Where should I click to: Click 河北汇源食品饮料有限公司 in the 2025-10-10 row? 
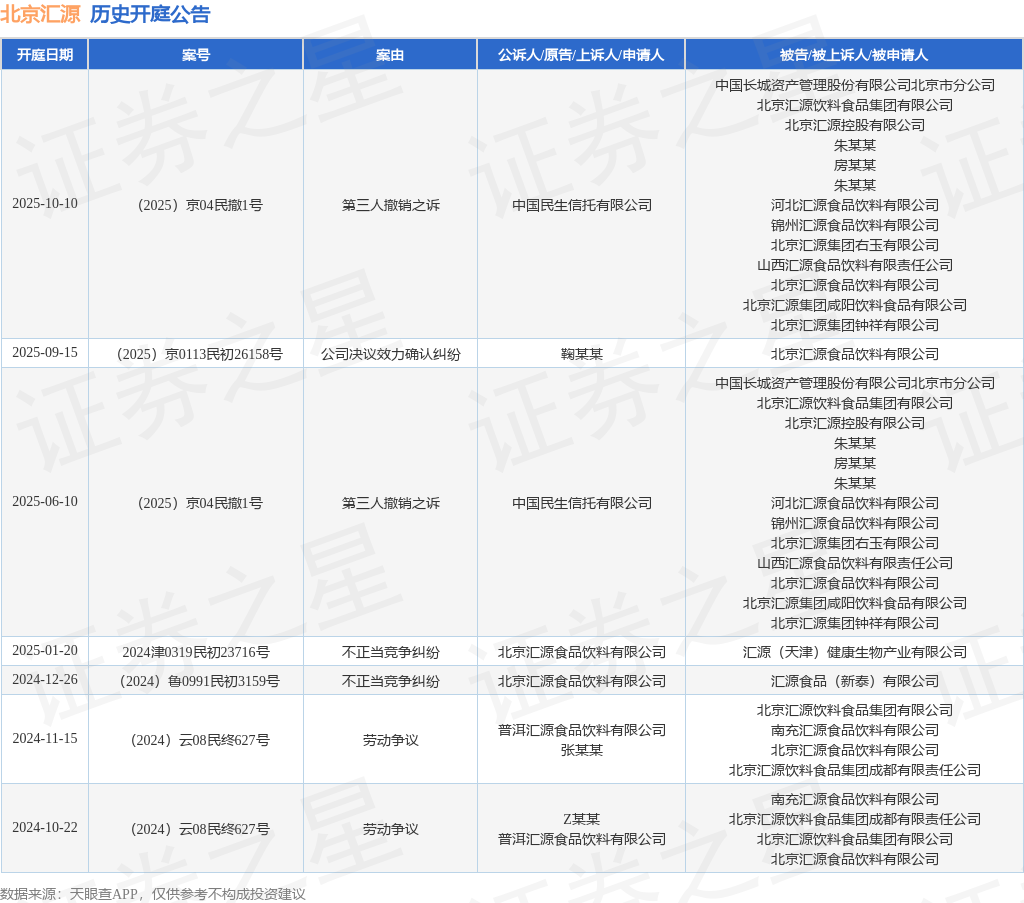pyautogui.click(x=855, y=205)
